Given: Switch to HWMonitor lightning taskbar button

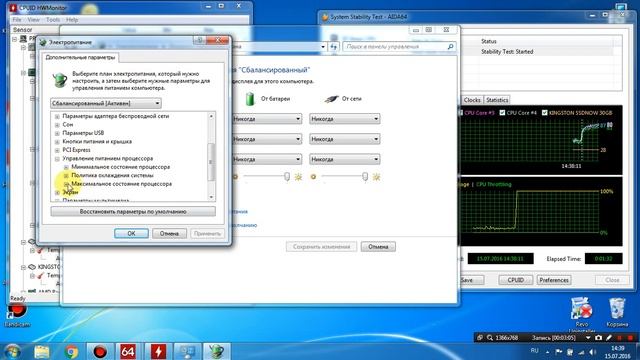Looking at the screenshot, I should pyautogui.click(x=158, y=351).
